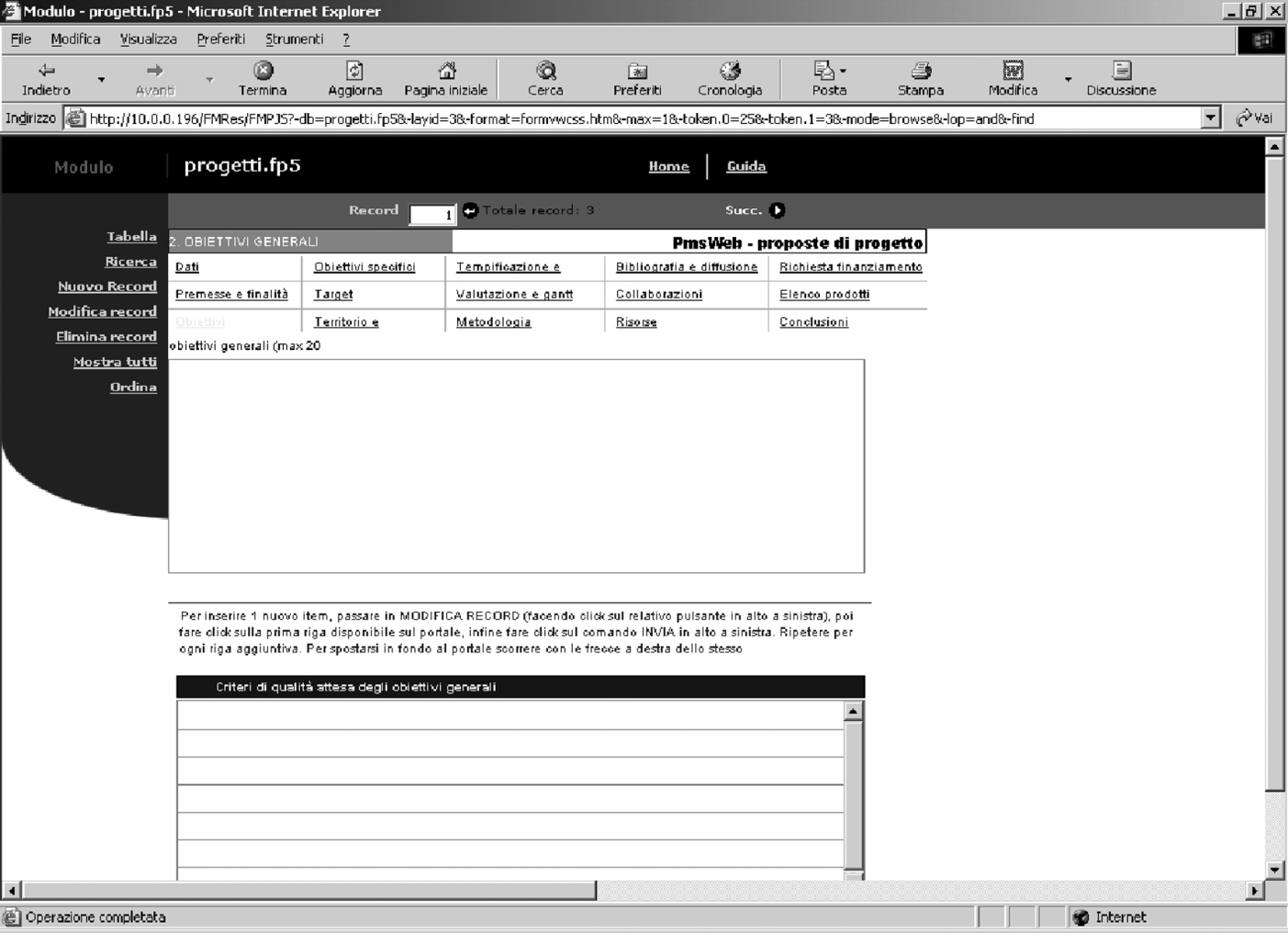
Task: Open the File menu
Action: 21,39
